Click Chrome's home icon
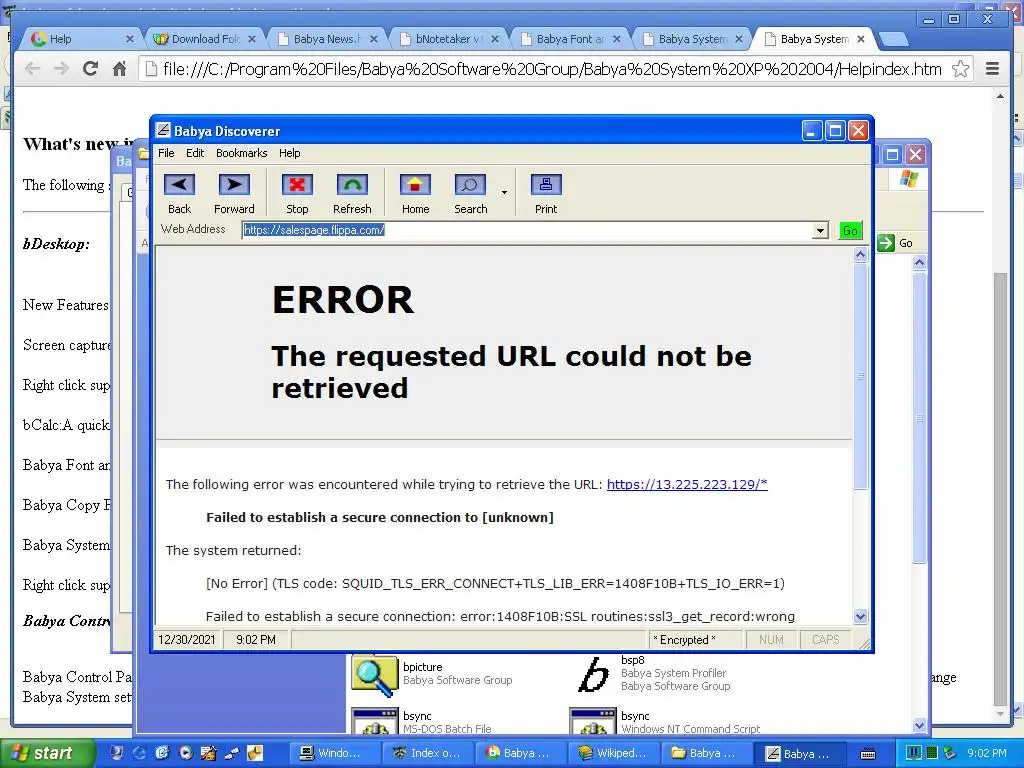This screenshot has height=768, width=1024. [120, 69]
